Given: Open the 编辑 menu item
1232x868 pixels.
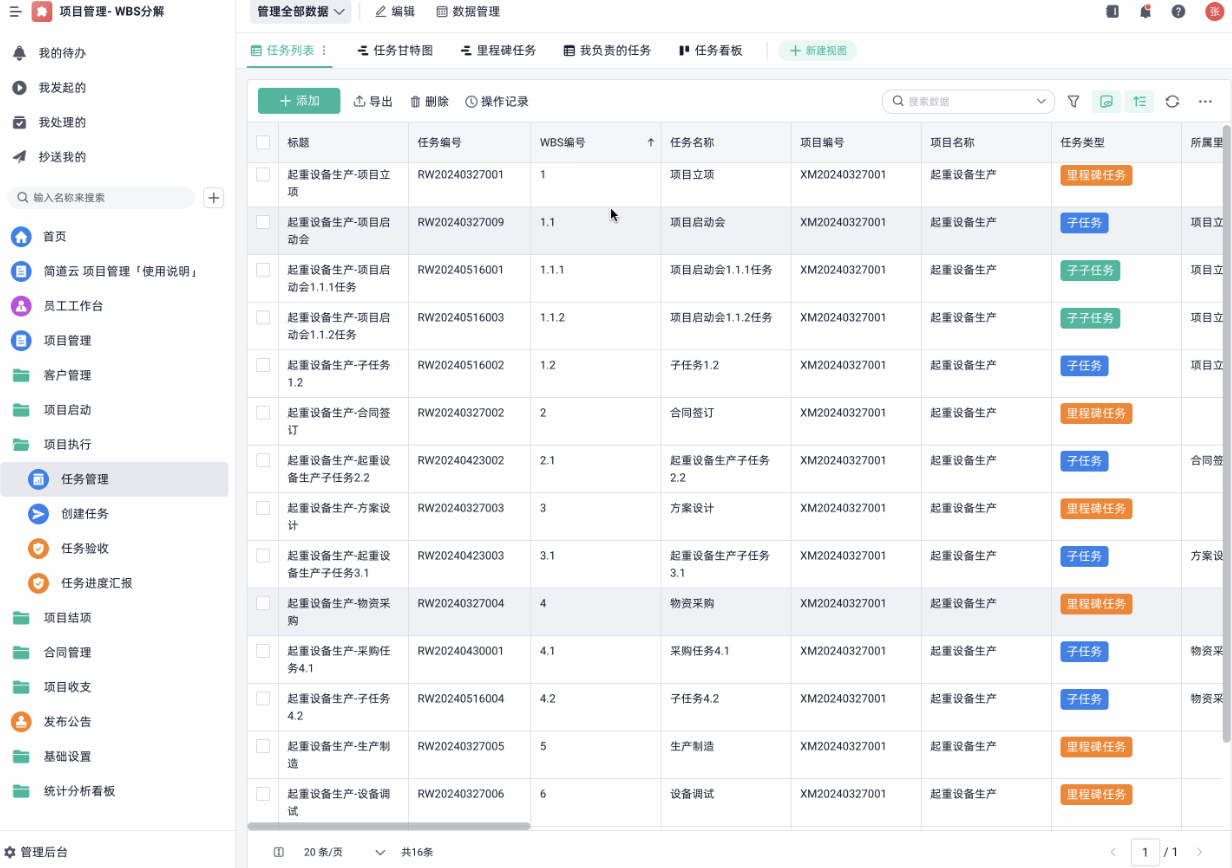Looking at the screenshot, I should pyautogui.click(x=395, y=12).
